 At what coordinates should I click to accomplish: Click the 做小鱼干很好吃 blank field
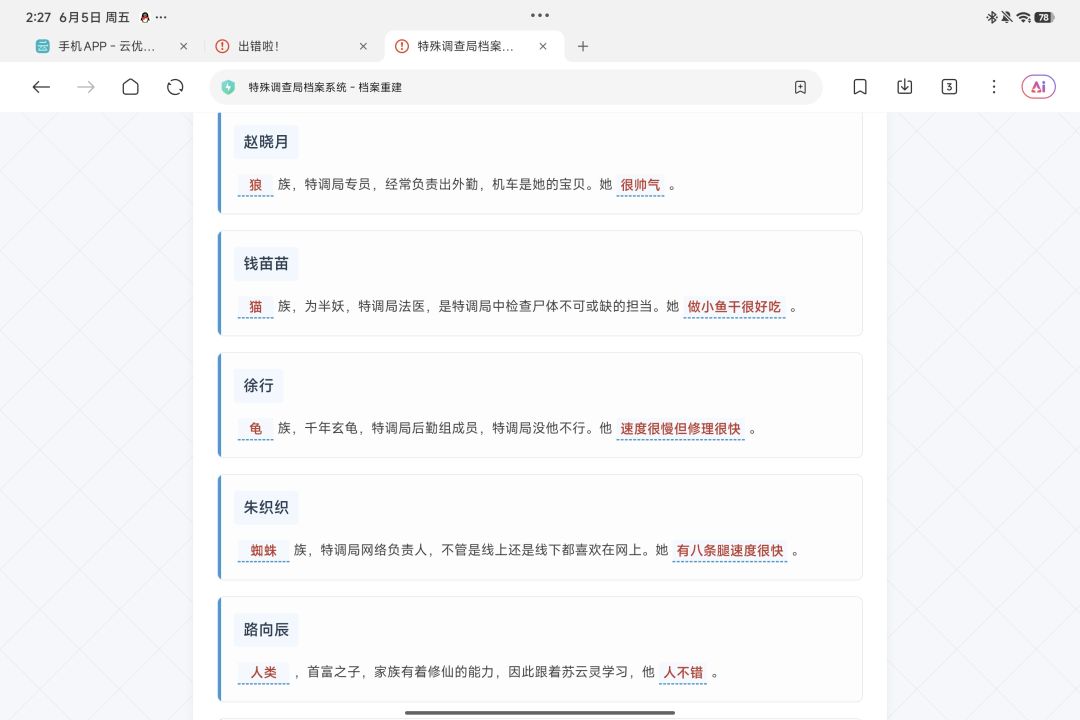tap(734, 307)
